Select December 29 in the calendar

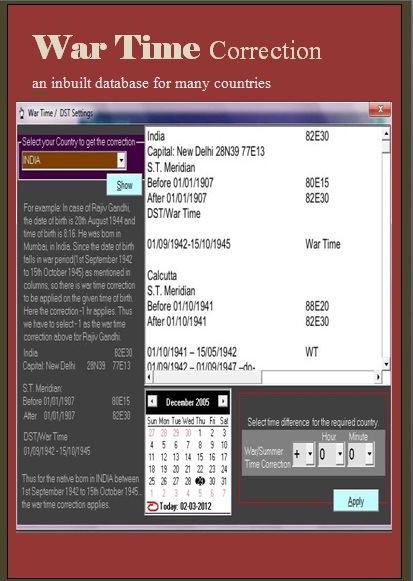coord(200,481)
